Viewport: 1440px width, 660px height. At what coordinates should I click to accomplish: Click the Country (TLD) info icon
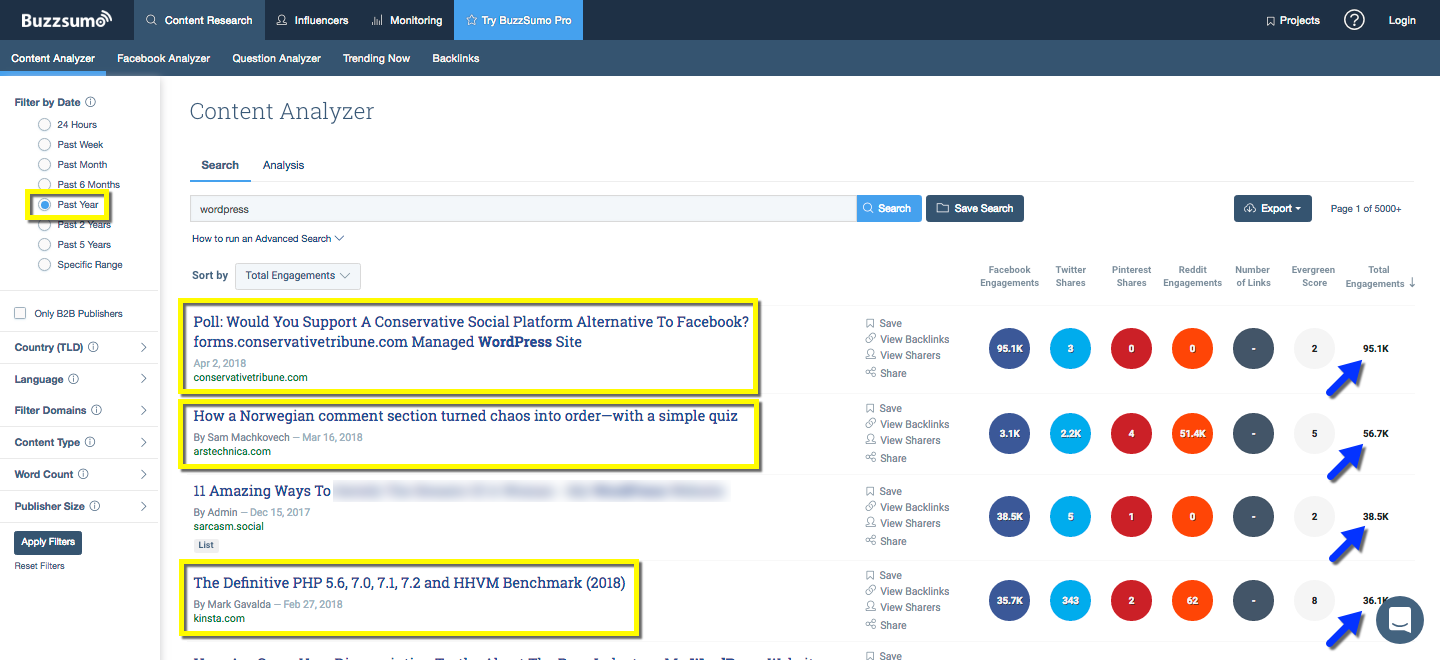click(x=93, y=347)
